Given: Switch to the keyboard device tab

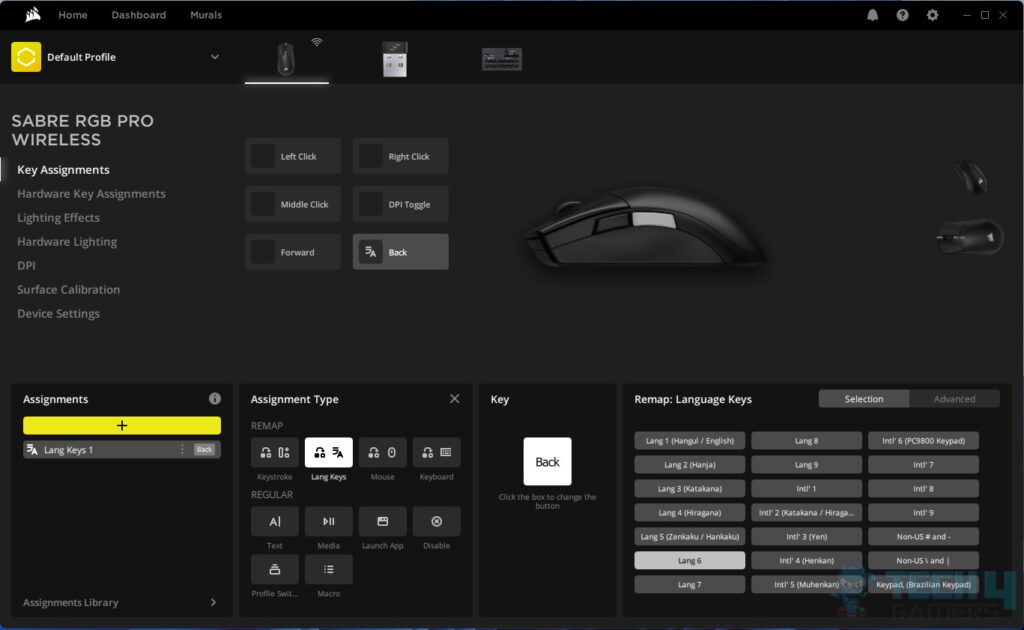Looking at the screenshot, I should pyautogui.click(x=501, y=57).
